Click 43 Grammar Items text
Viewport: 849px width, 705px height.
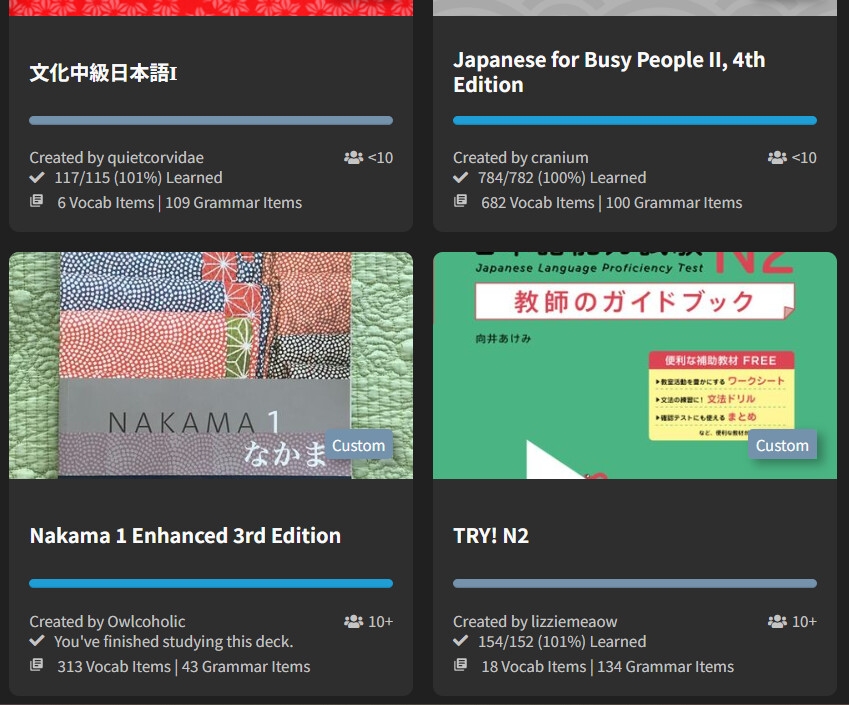246,667
